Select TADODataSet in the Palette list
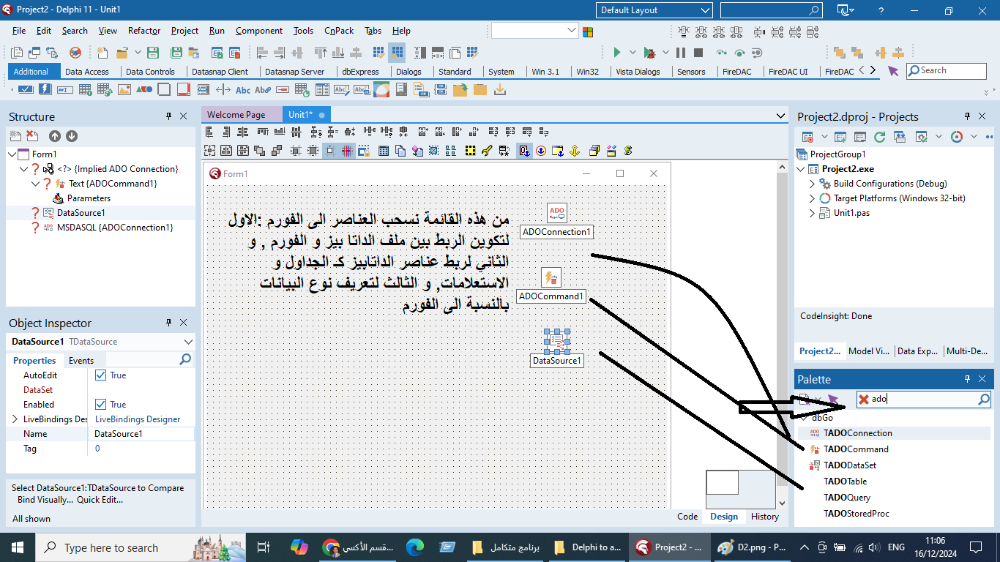The width and height of the screenshot is (1000, 562). point(849,465)
